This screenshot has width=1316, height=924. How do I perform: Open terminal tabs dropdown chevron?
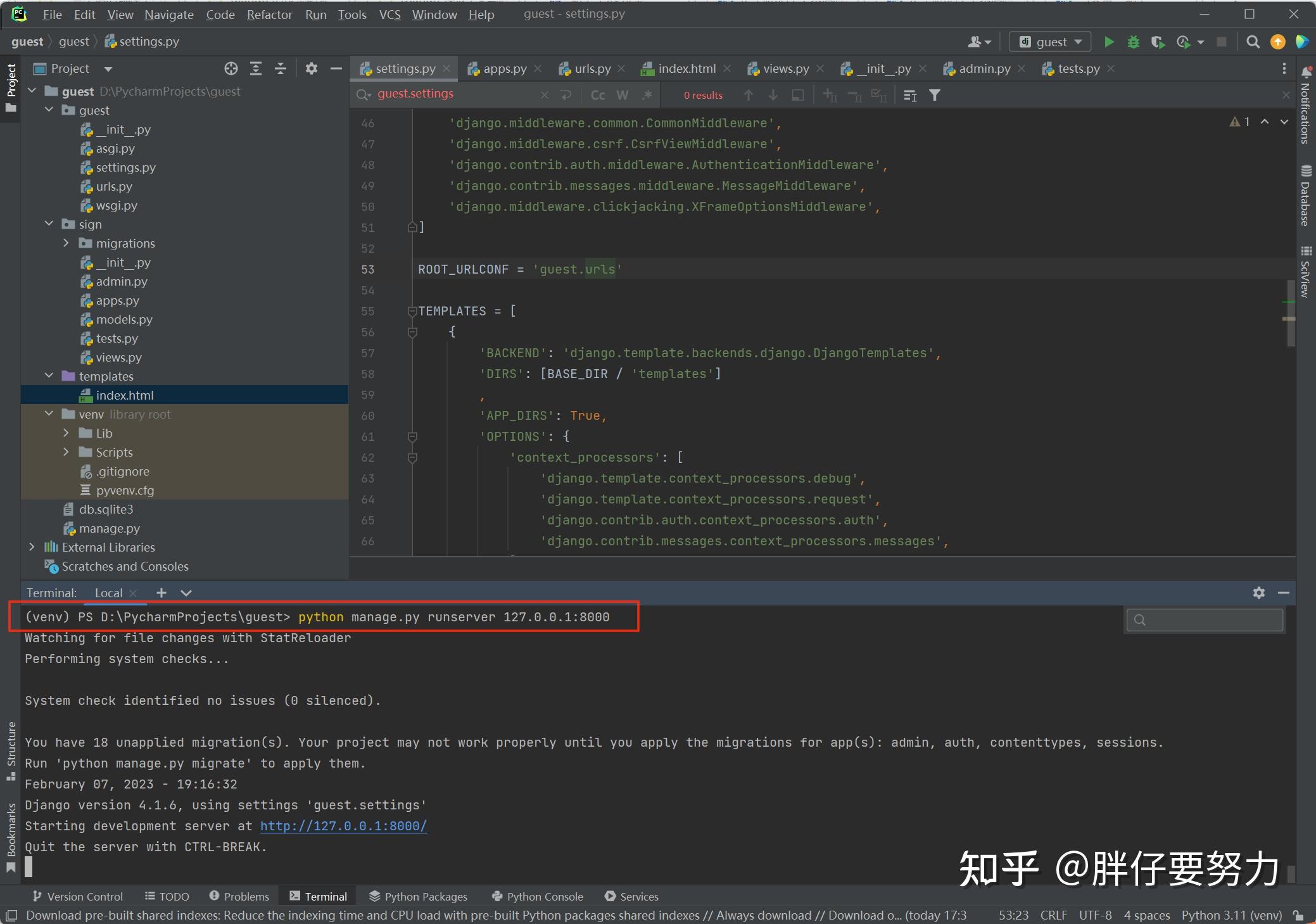186,593
